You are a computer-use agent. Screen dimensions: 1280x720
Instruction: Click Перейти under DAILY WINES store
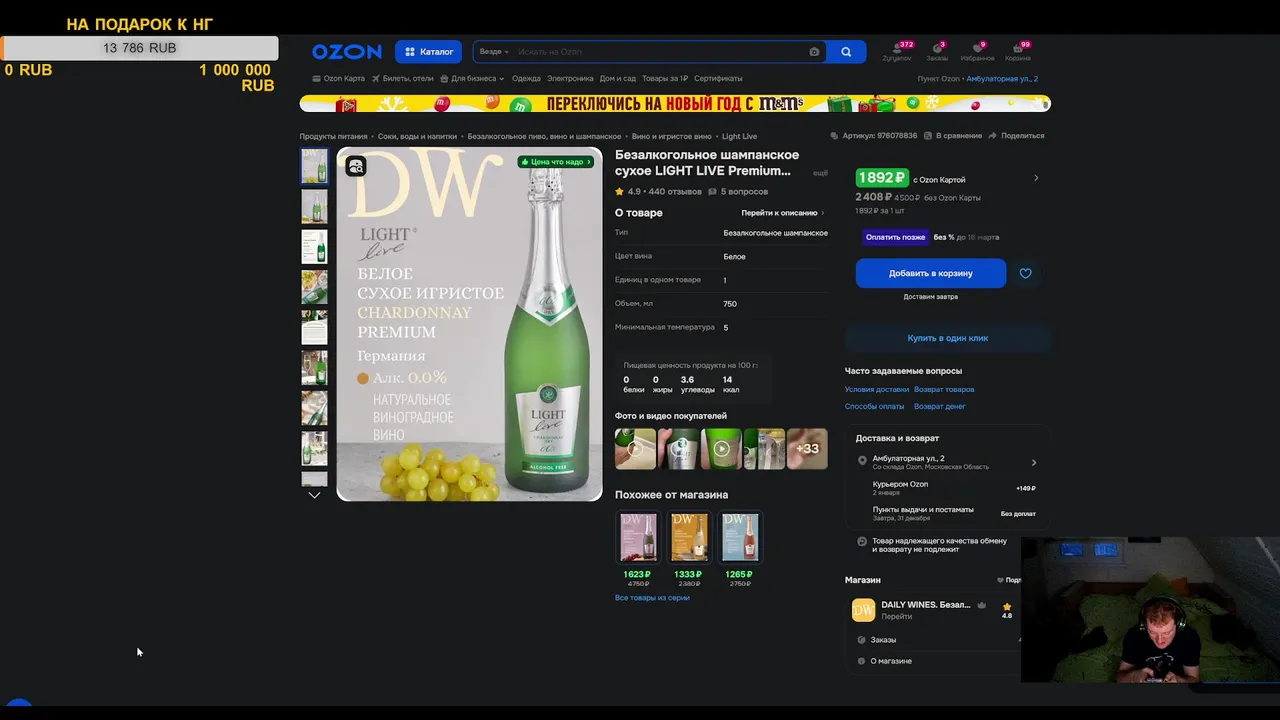[x=897, y=617]
